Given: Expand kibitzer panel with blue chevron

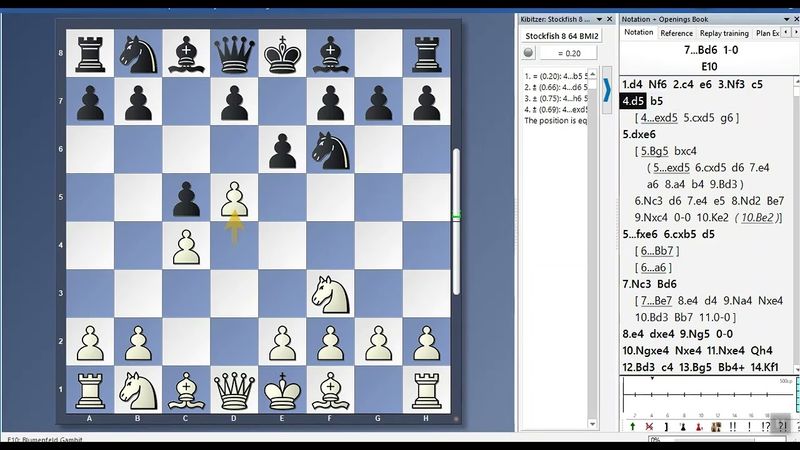Looking at the screenshot, I should 605,91.
